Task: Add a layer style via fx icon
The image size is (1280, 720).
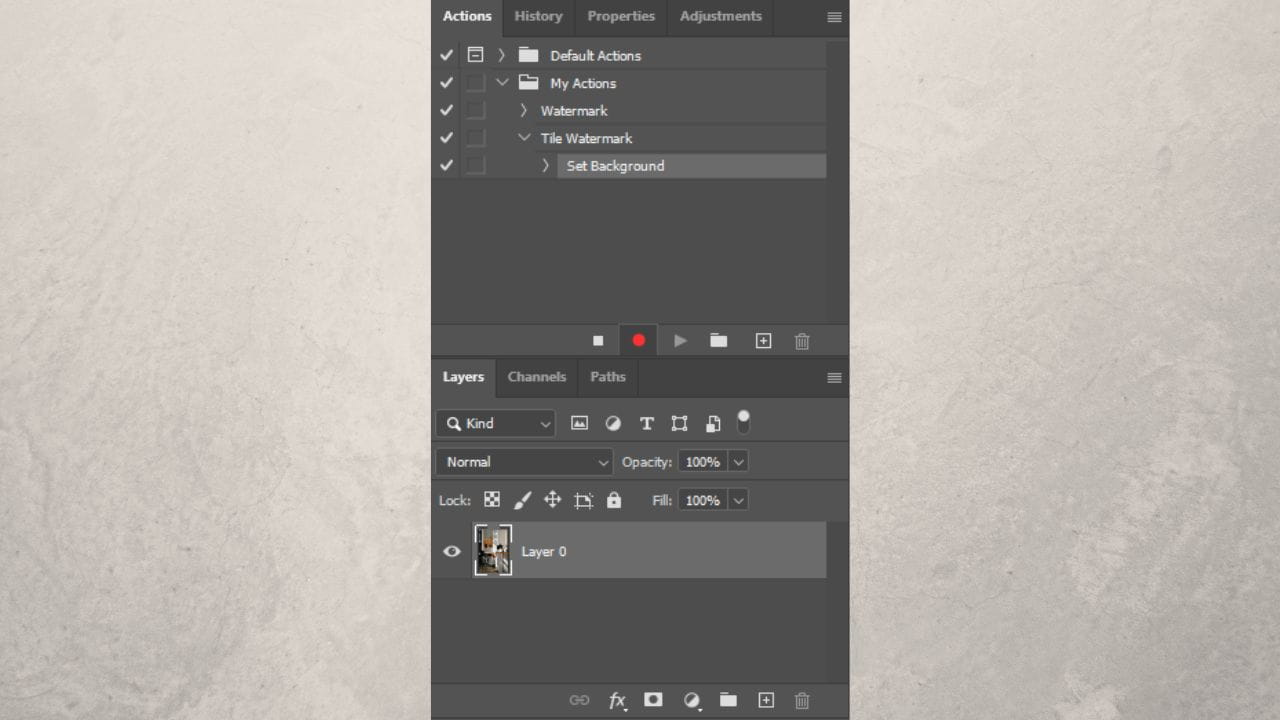Action: point(618,701)
